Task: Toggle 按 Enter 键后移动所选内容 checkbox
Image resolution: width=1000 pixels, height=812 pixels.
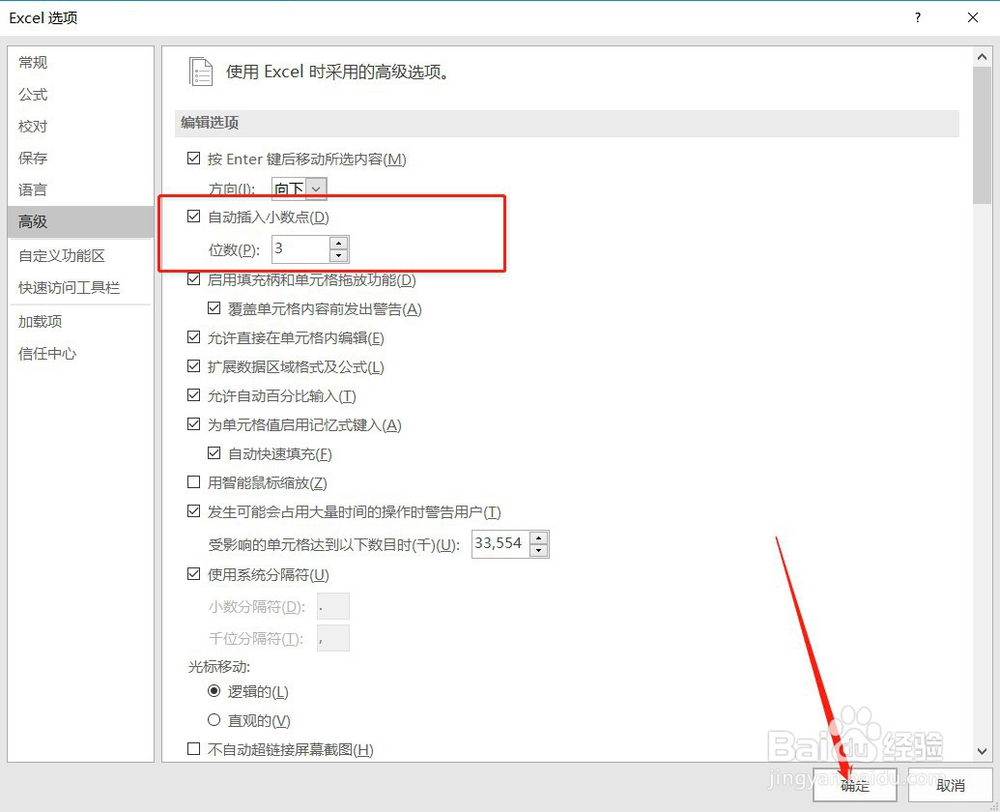Action: (x=194, y=158)
